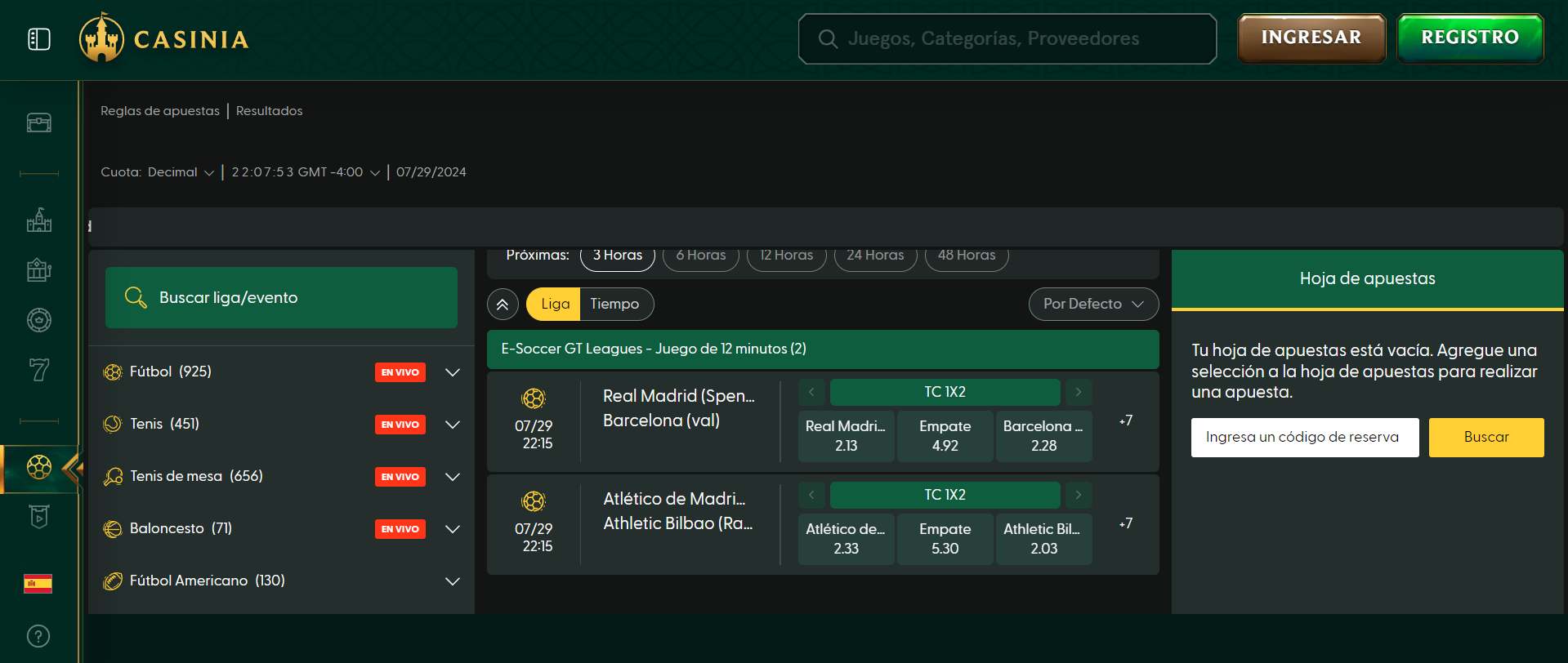
Task: Click the Tenis de mesa paddle icon
Action: pos(113,477)
